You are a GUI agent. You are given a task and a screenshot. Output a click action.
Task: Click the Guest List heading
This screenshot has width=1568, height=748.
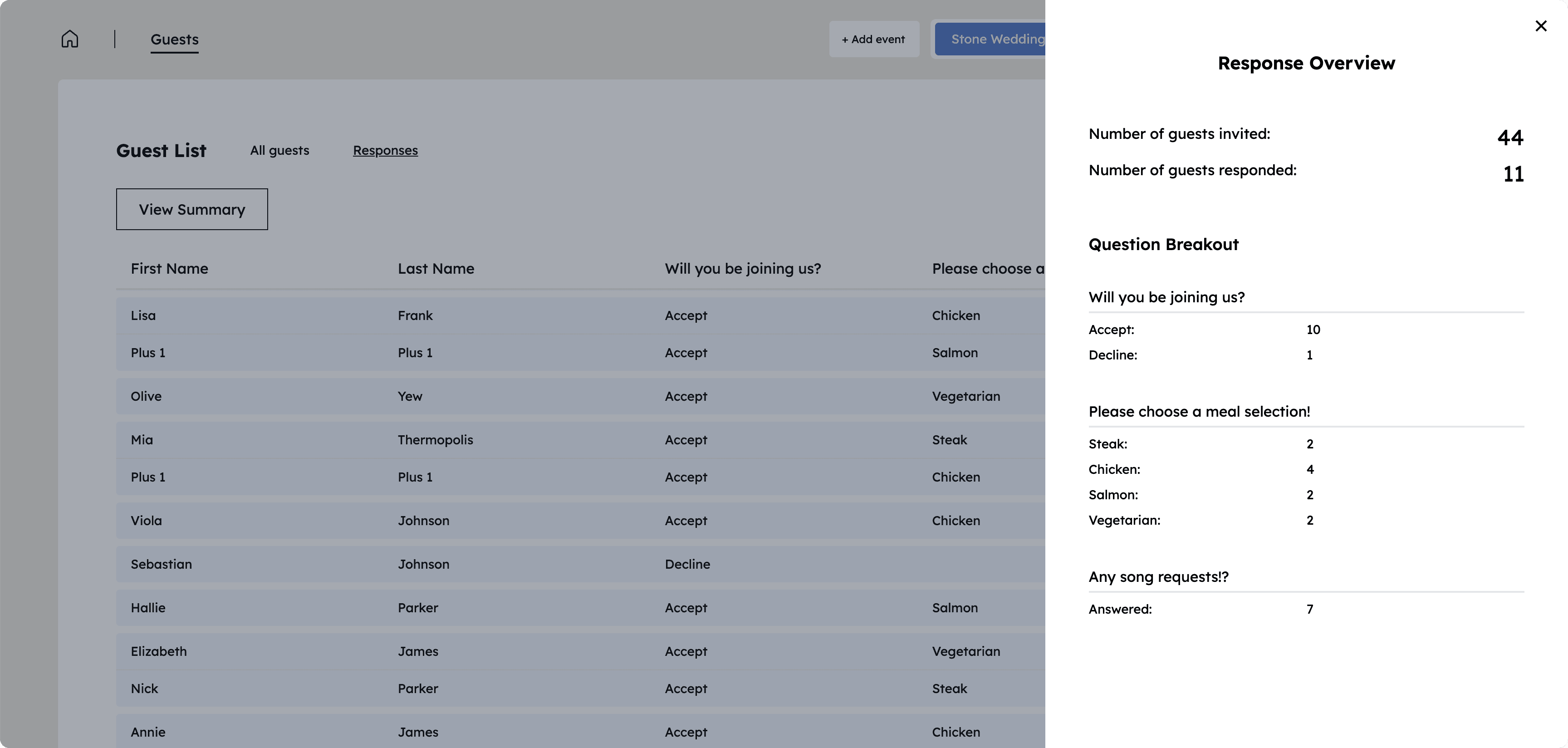point(162,150)
